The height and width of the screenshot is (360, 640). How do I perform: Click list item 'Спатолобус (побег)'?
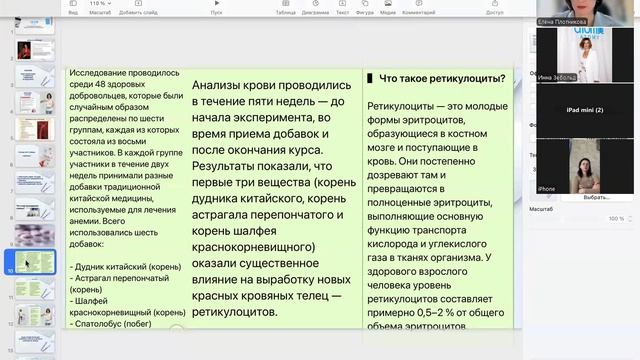[110, 324]
